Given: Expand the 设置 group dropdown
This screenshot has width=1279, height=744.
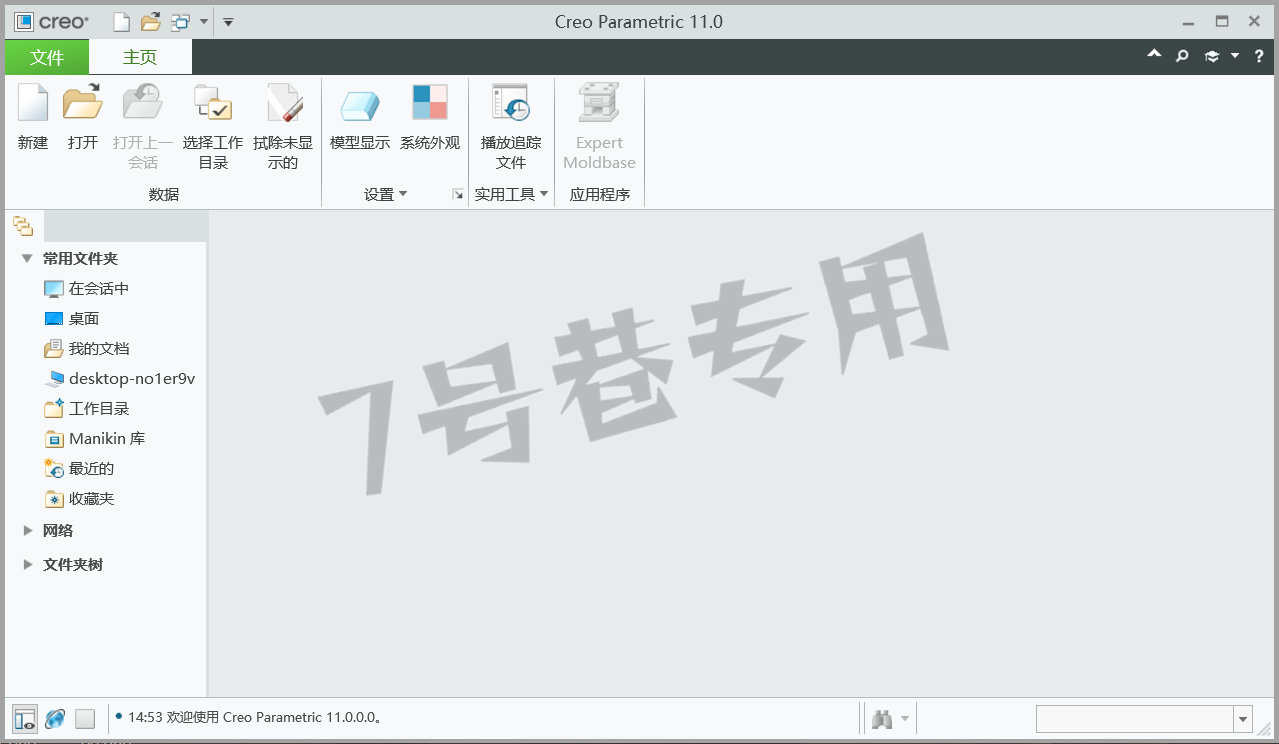Looking at the screenshot, I should 386,194.
